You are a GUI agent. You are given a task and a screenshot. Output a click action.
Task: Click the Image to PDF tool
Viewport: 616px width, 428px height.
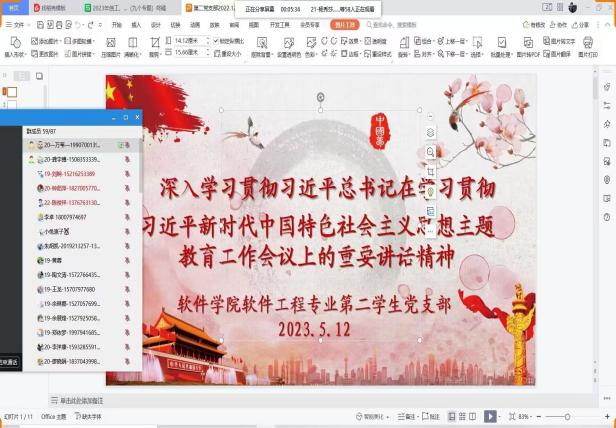pos(529,45)
